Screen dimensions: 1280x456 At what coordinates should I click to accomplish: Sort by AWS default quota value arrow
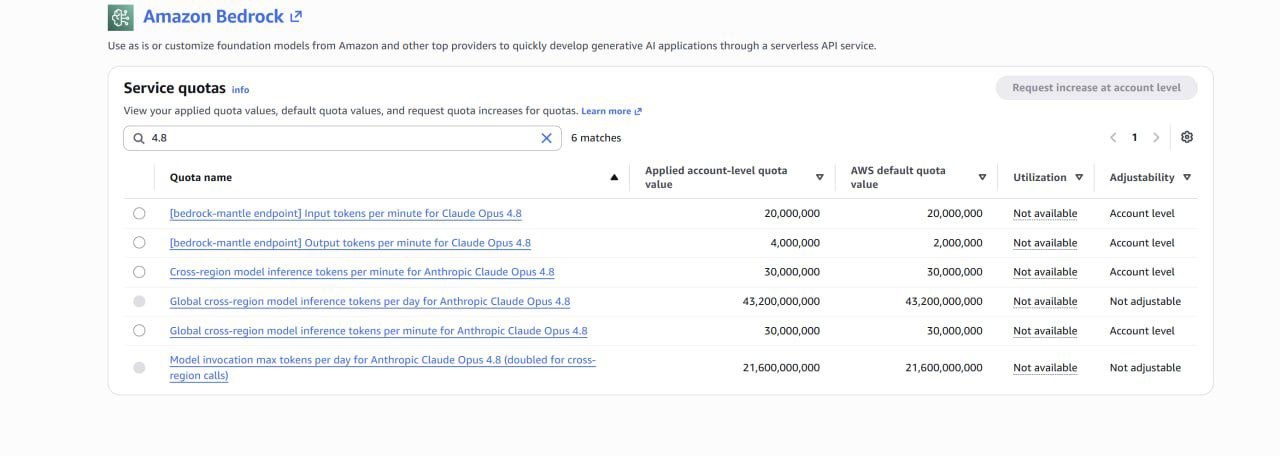(x=982, y=178)
